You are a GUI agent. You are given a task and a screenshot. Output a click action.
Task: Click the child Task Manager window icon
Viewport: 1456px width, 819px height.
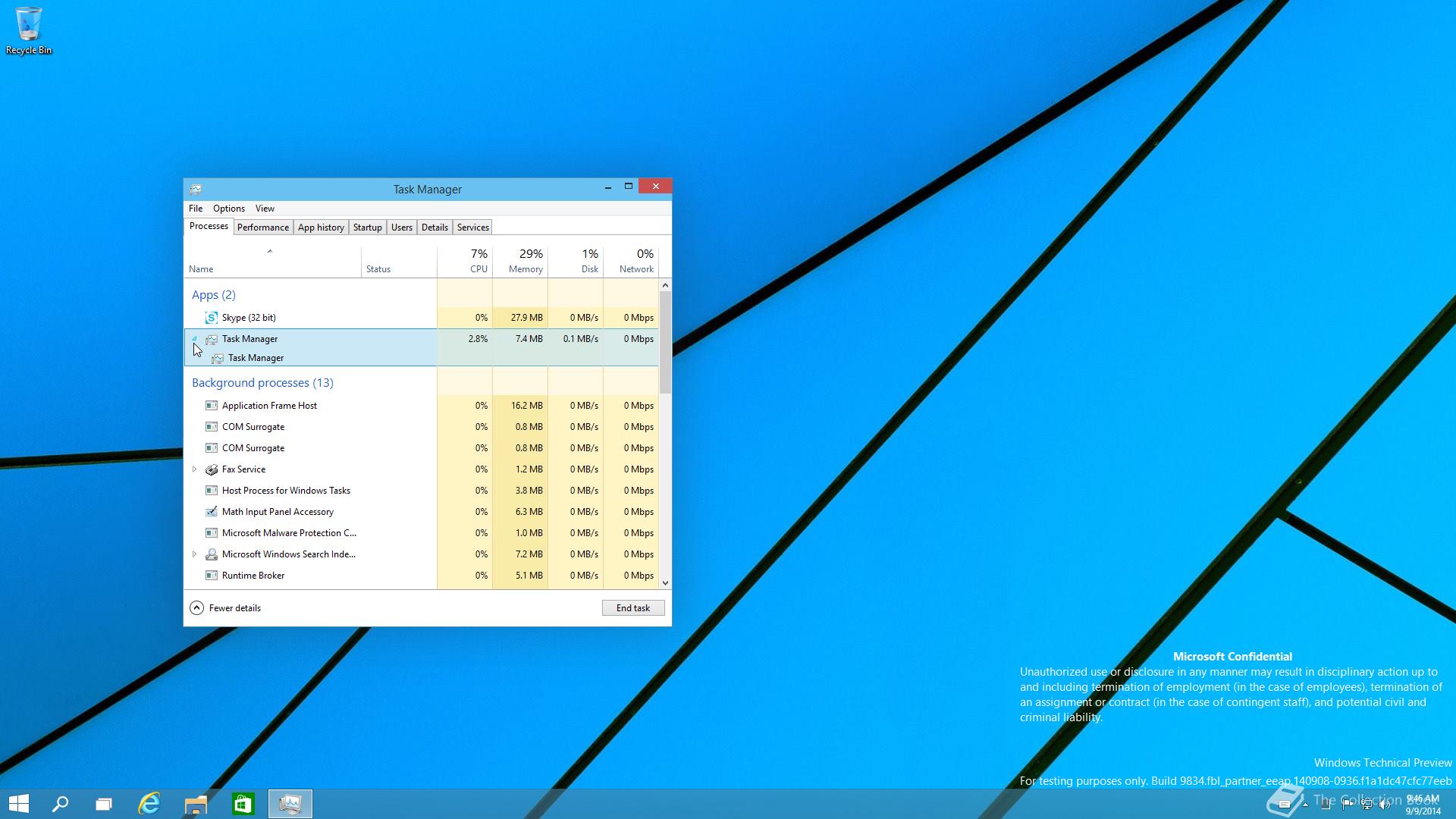click(x=218, y=358)
